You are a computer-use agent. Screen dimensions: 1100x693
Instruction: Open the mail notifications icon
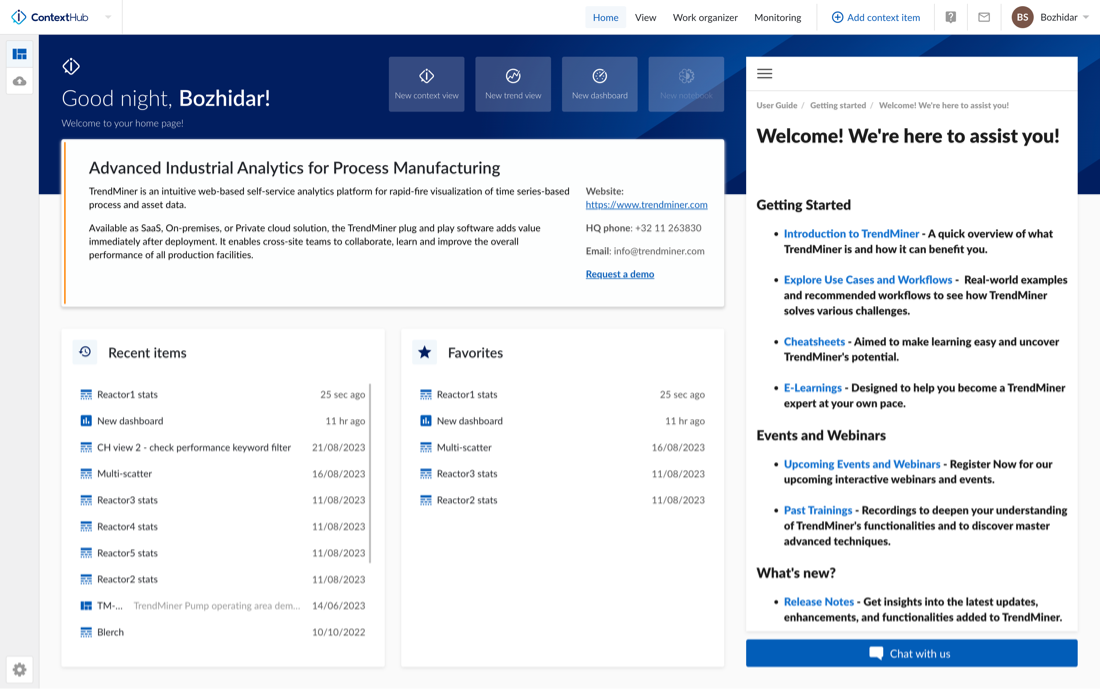point(984,17)
